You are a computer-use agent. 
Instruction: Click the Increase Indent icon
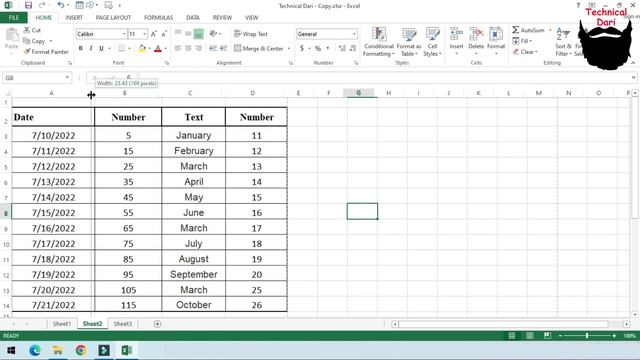[x=223, y=48]
